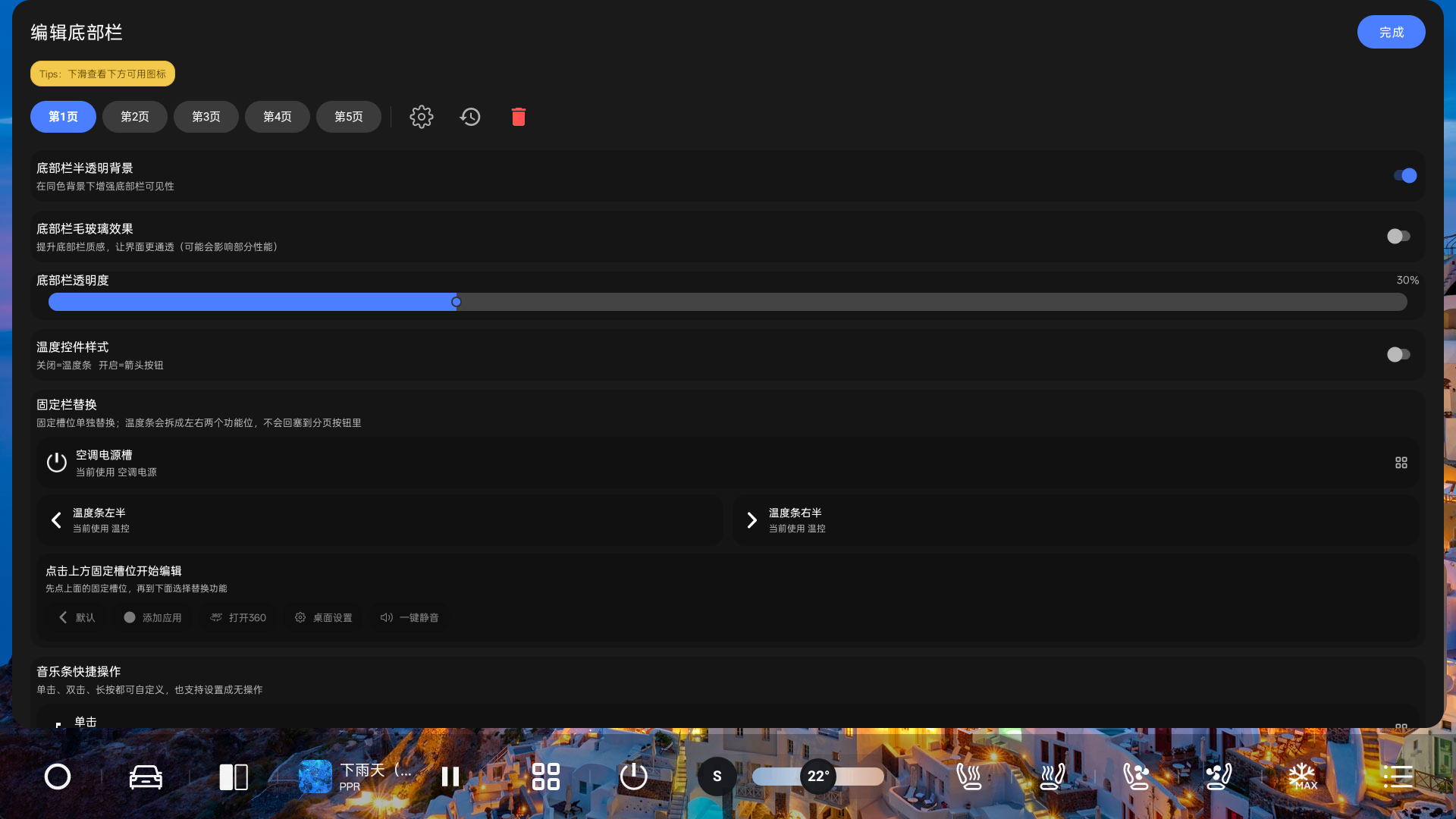Open the list menu icon at bar end
The width and height of the screenshot is (1456, 819).
pos(1397,777)
